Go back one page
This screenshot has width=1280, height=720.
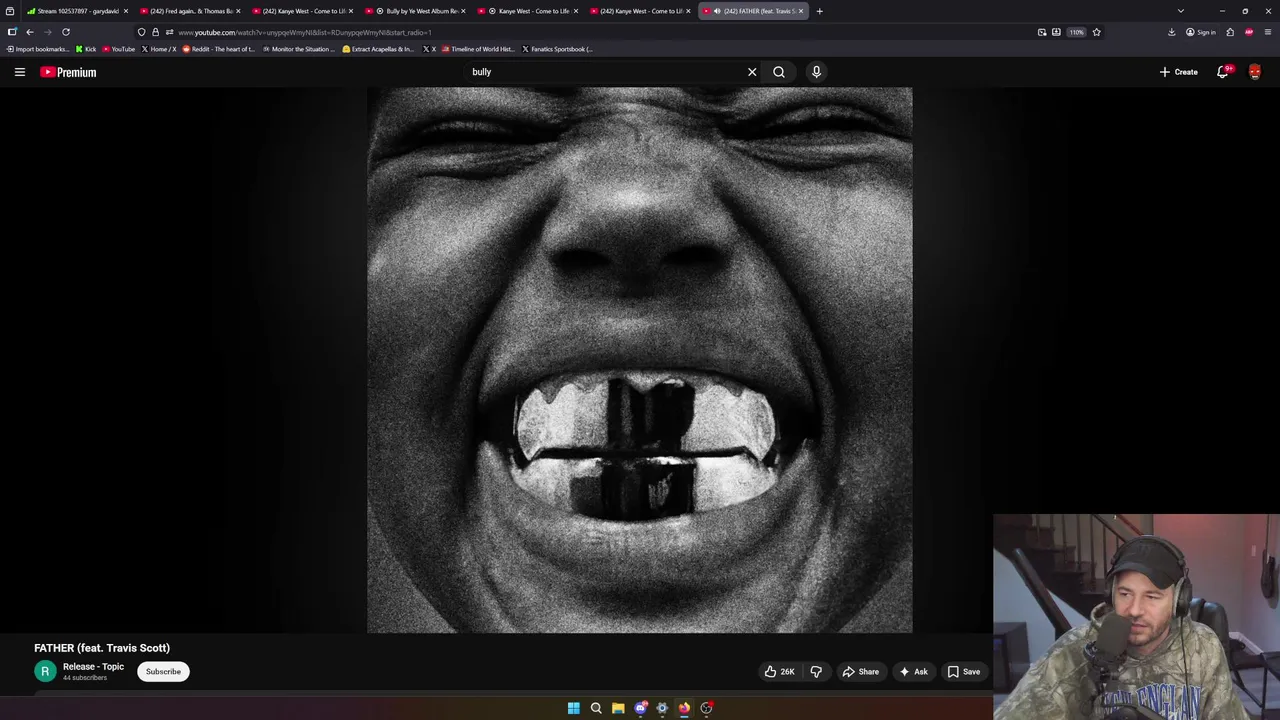point(30,32)
